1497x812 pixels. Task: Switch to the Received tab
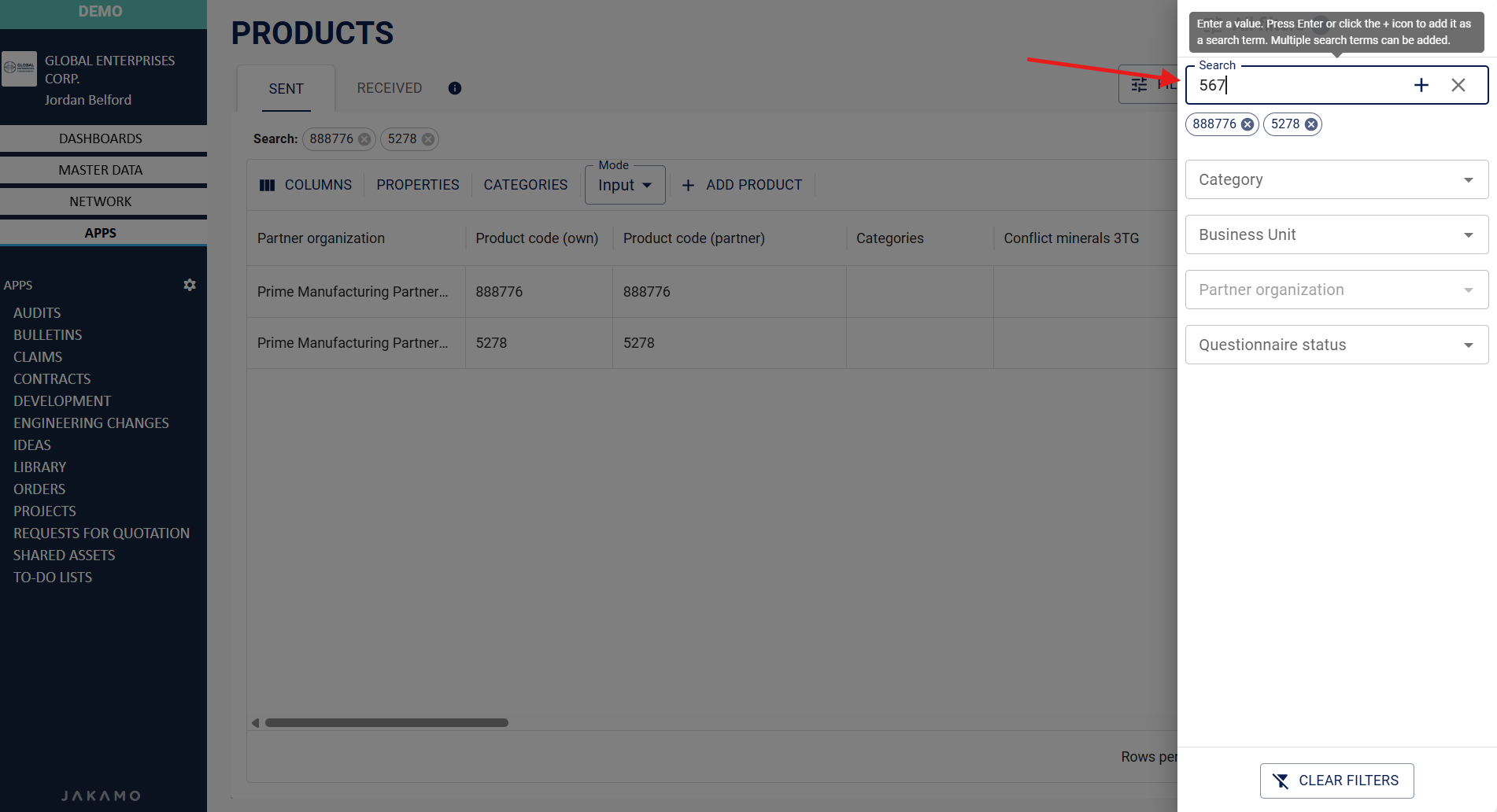(x=389, y=88)
